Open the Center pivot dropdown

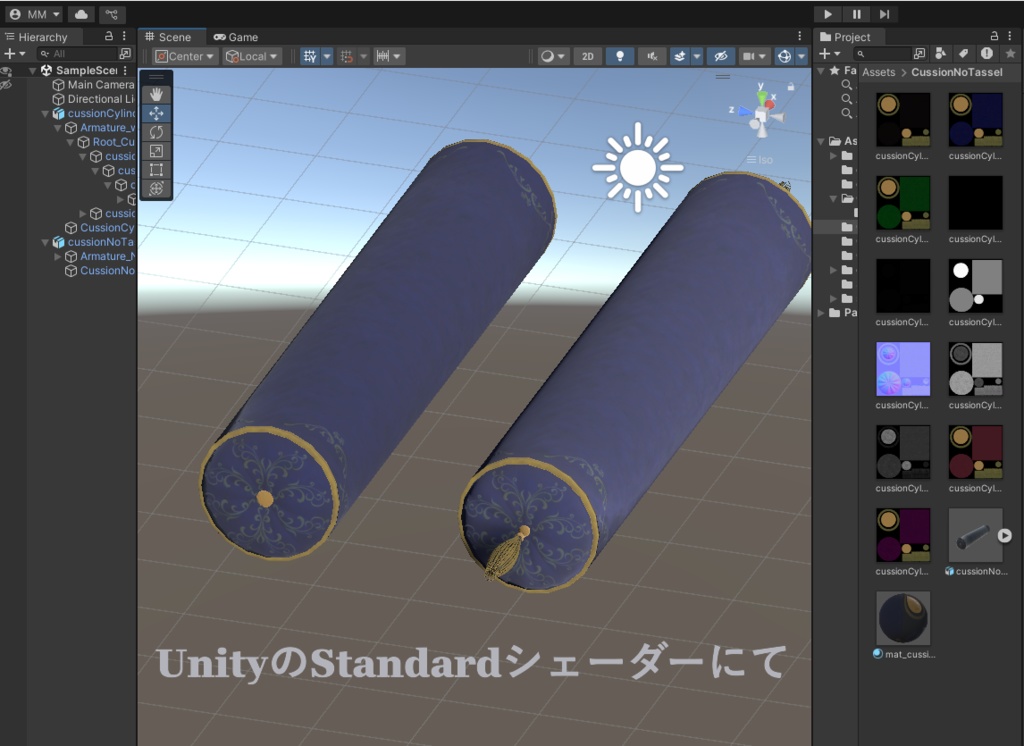(x=183, y=56)
